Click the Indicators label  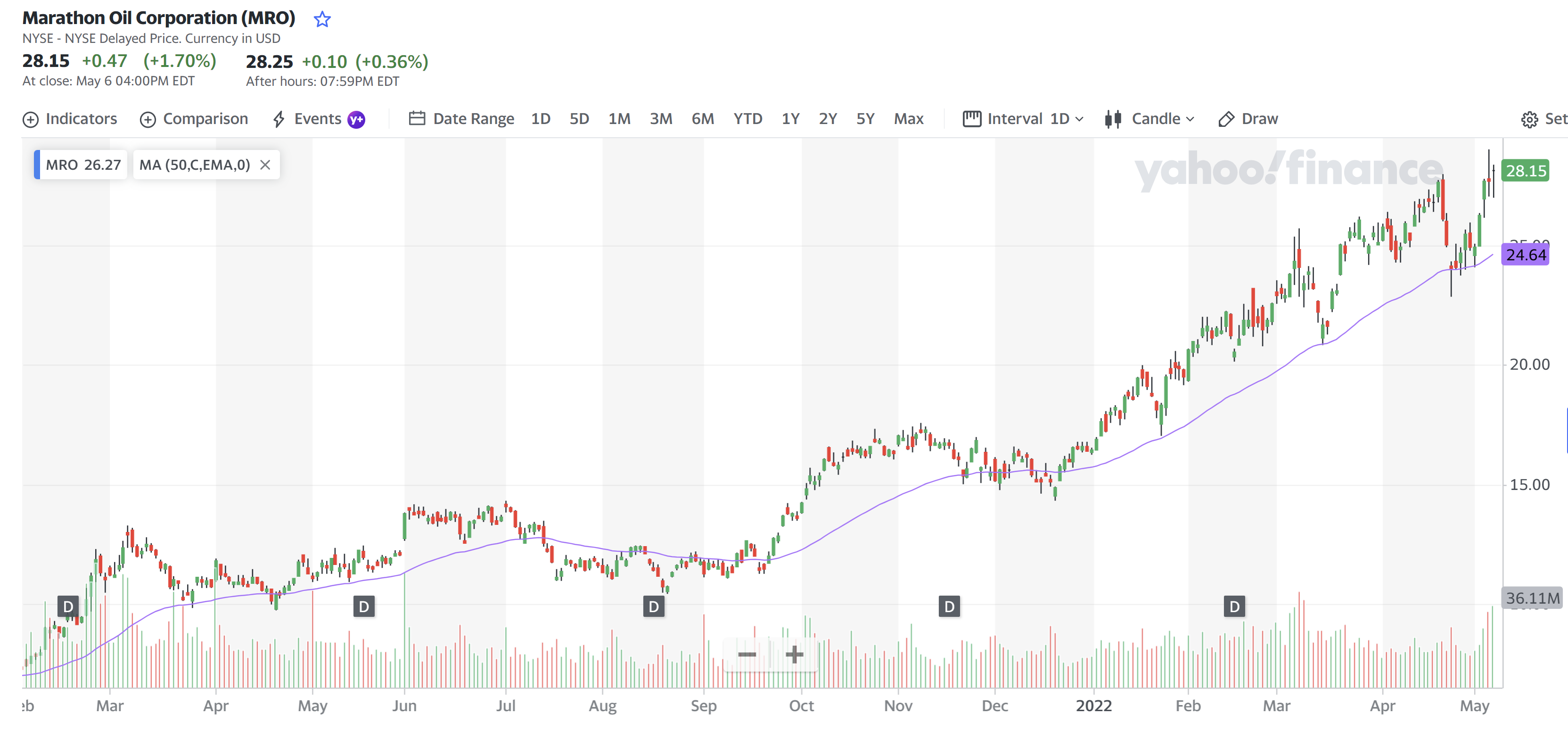coord(82,119)
